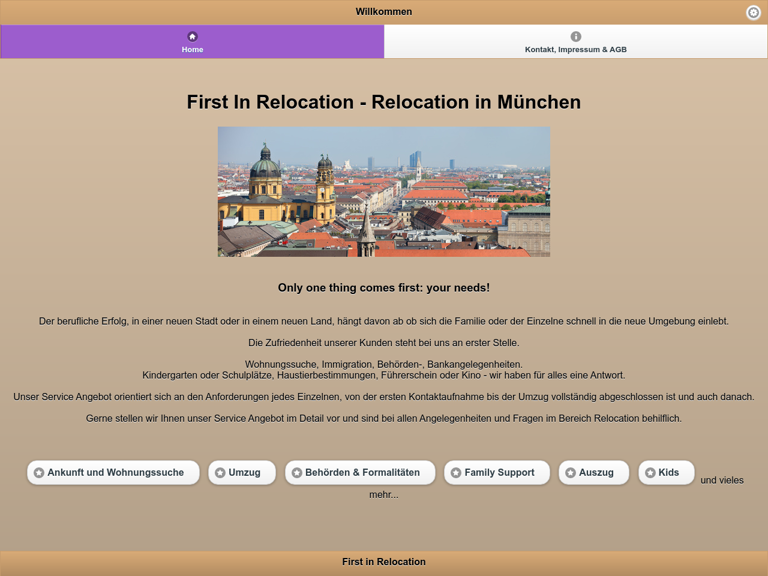Screen dimensions: 768x576
Task: Click the line Wohnungssuche, Immigration, Behörden-, Bankangelegenheiten
Action: 384,364
